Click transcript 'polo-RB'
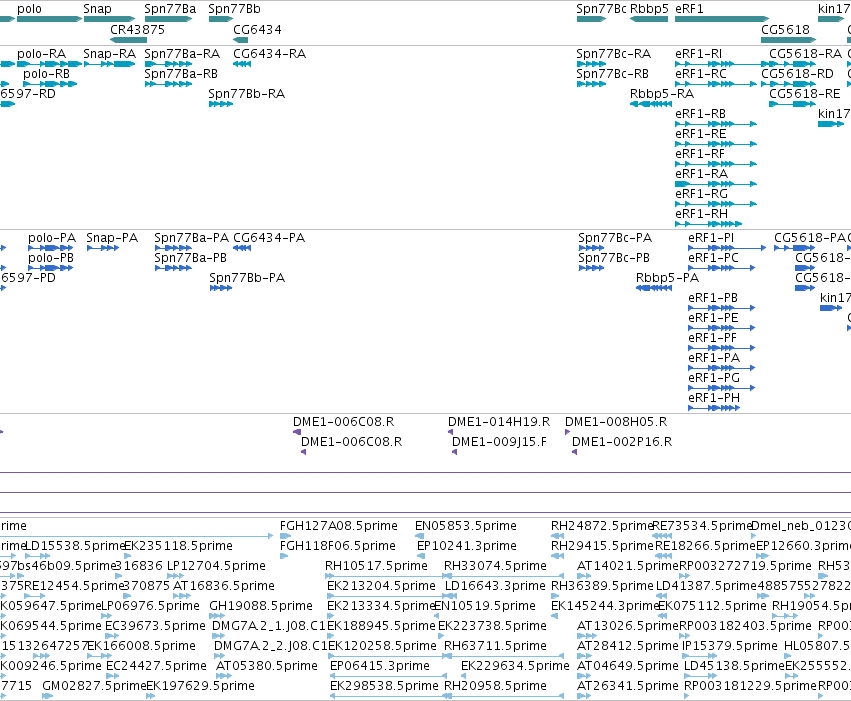Viewport: 851px width, 701px height. pyautogui.click(x=47, y=74)
